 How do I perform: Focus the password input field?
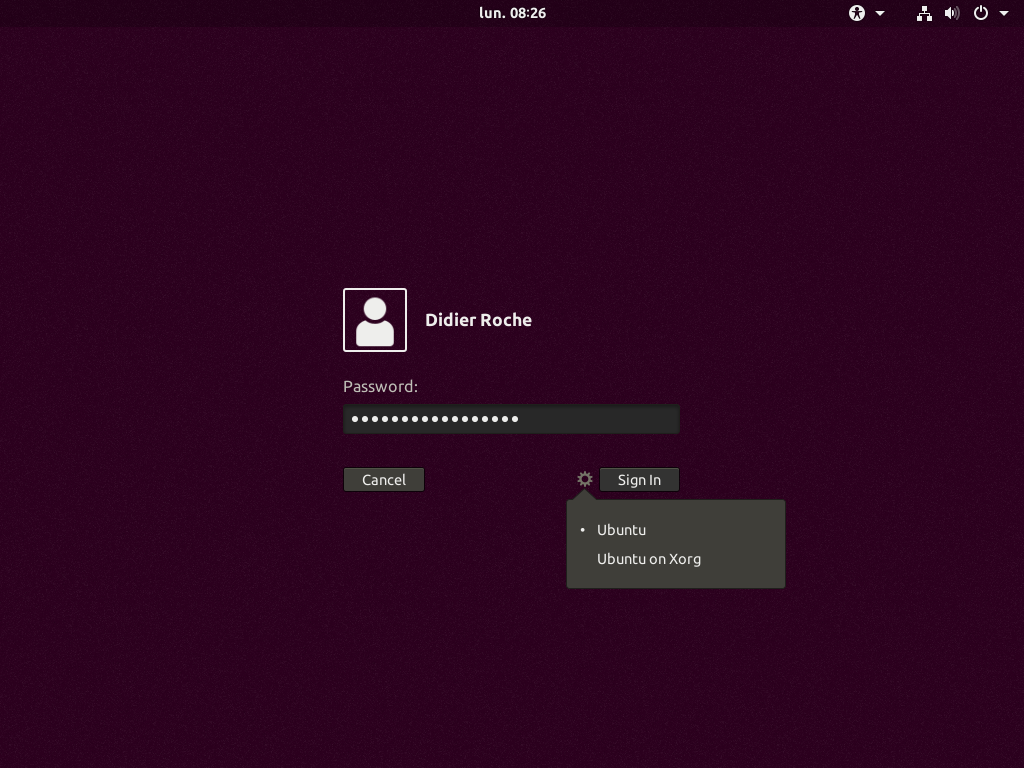511,419
